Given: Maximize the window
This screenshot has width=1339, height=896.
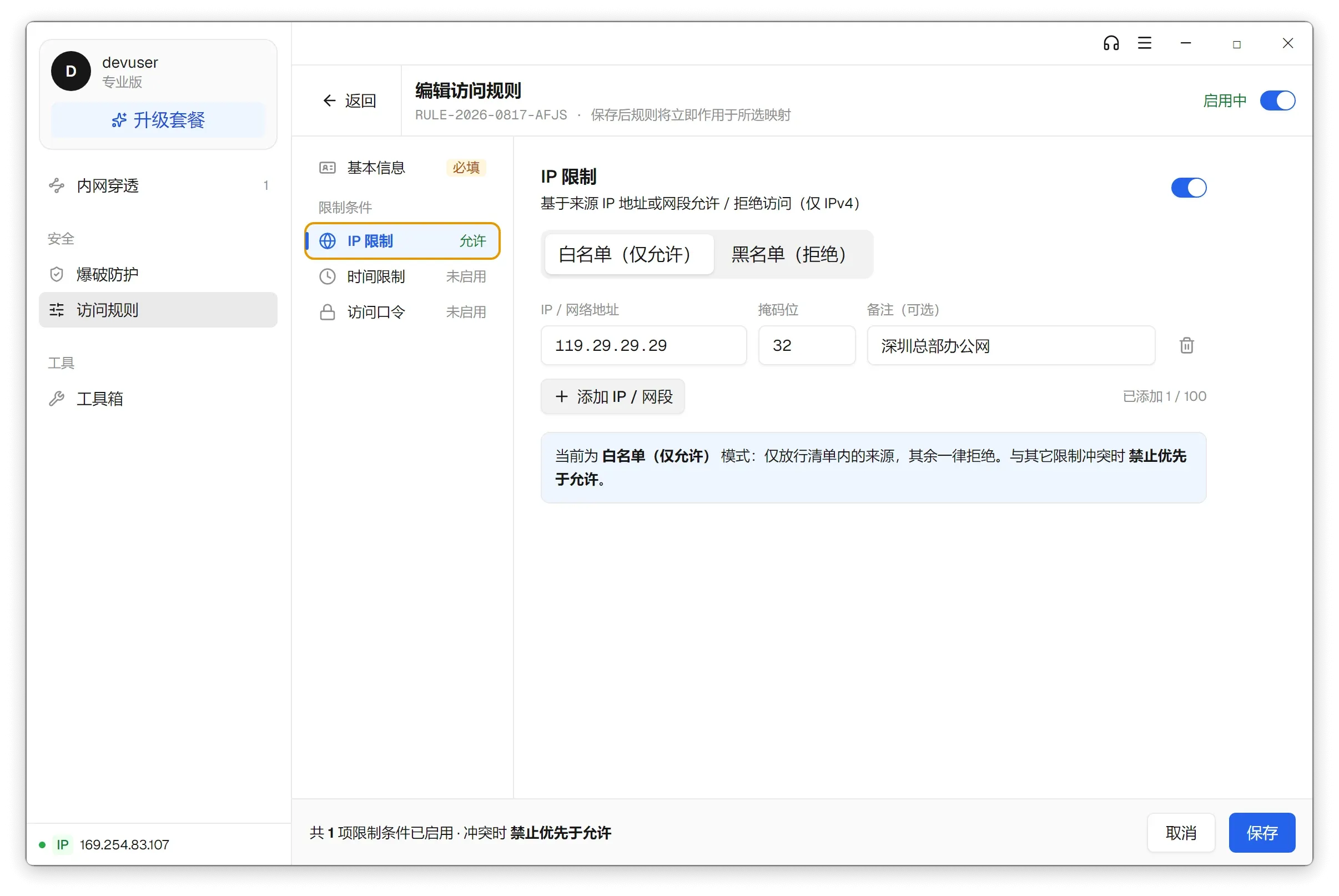Looking at the screenshot, I should click(1236, 44).
